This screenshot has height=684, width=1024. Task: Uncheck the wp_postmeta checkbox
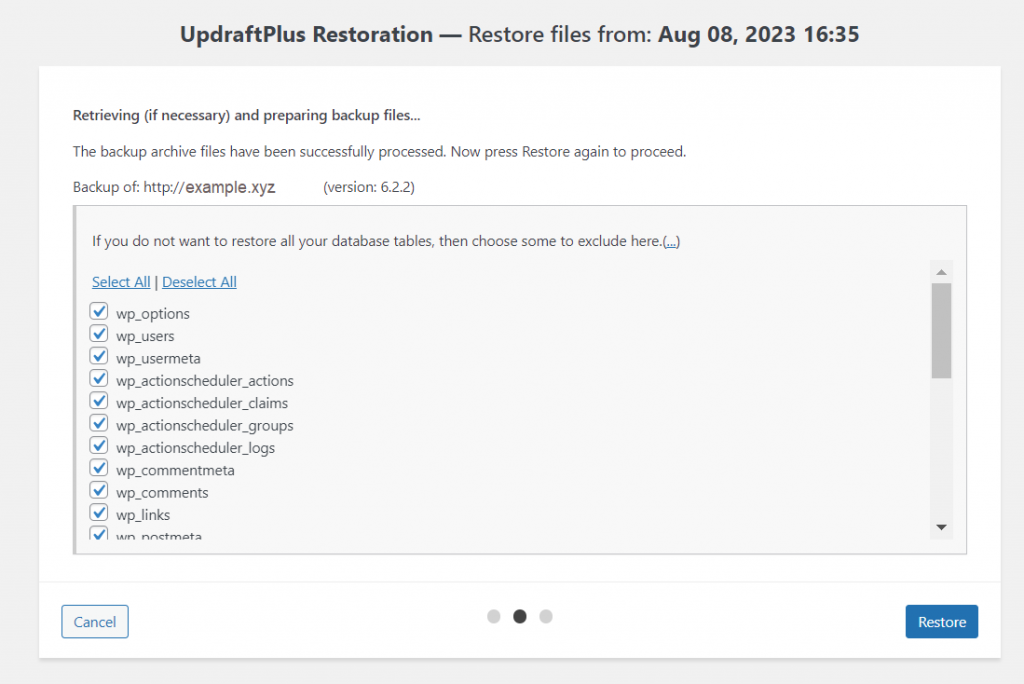(x=98, y=534)
